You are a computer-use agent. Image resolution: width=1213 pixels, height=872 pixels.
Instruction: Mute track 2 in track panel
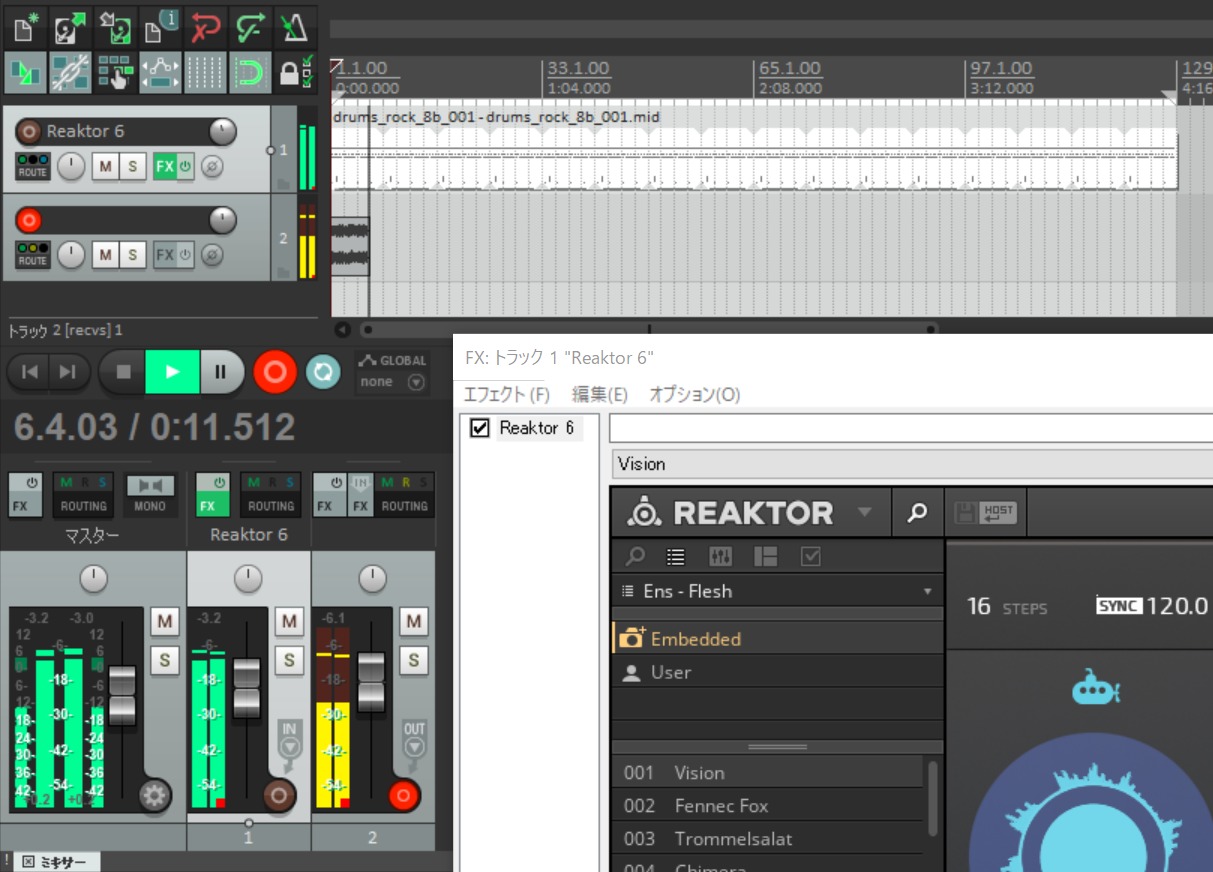click(105, 255)
